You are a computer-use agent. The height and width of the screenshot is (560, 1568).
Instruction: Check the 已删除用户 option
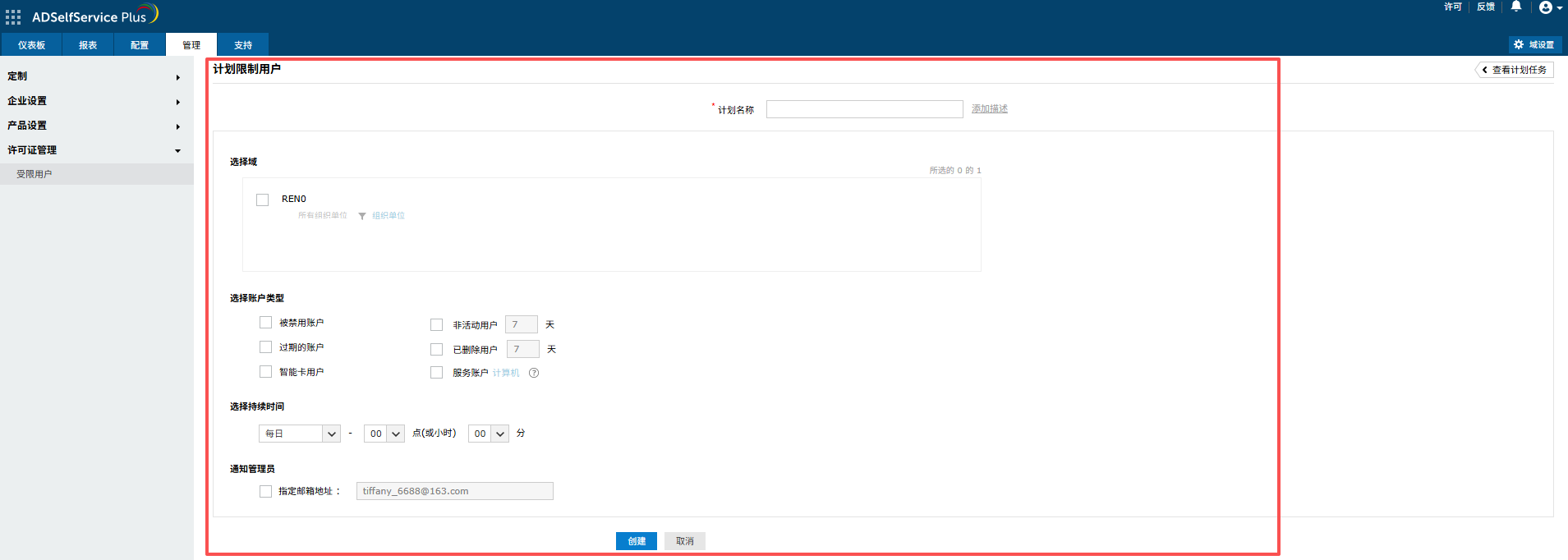(436, 350)
